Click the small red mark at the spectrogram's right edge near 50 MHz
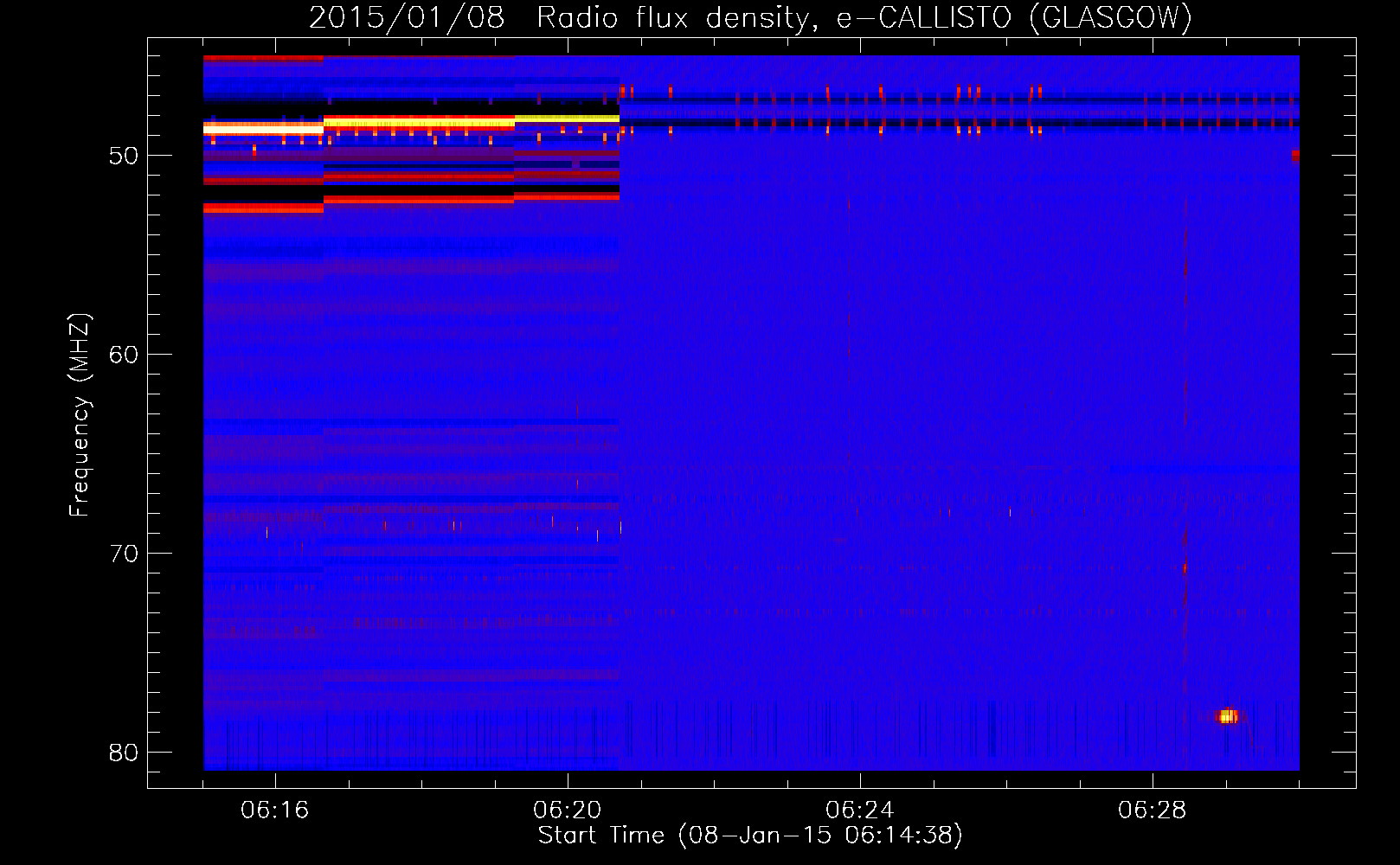Viewport: 1400px width, 865px height. click(1295, 156)
